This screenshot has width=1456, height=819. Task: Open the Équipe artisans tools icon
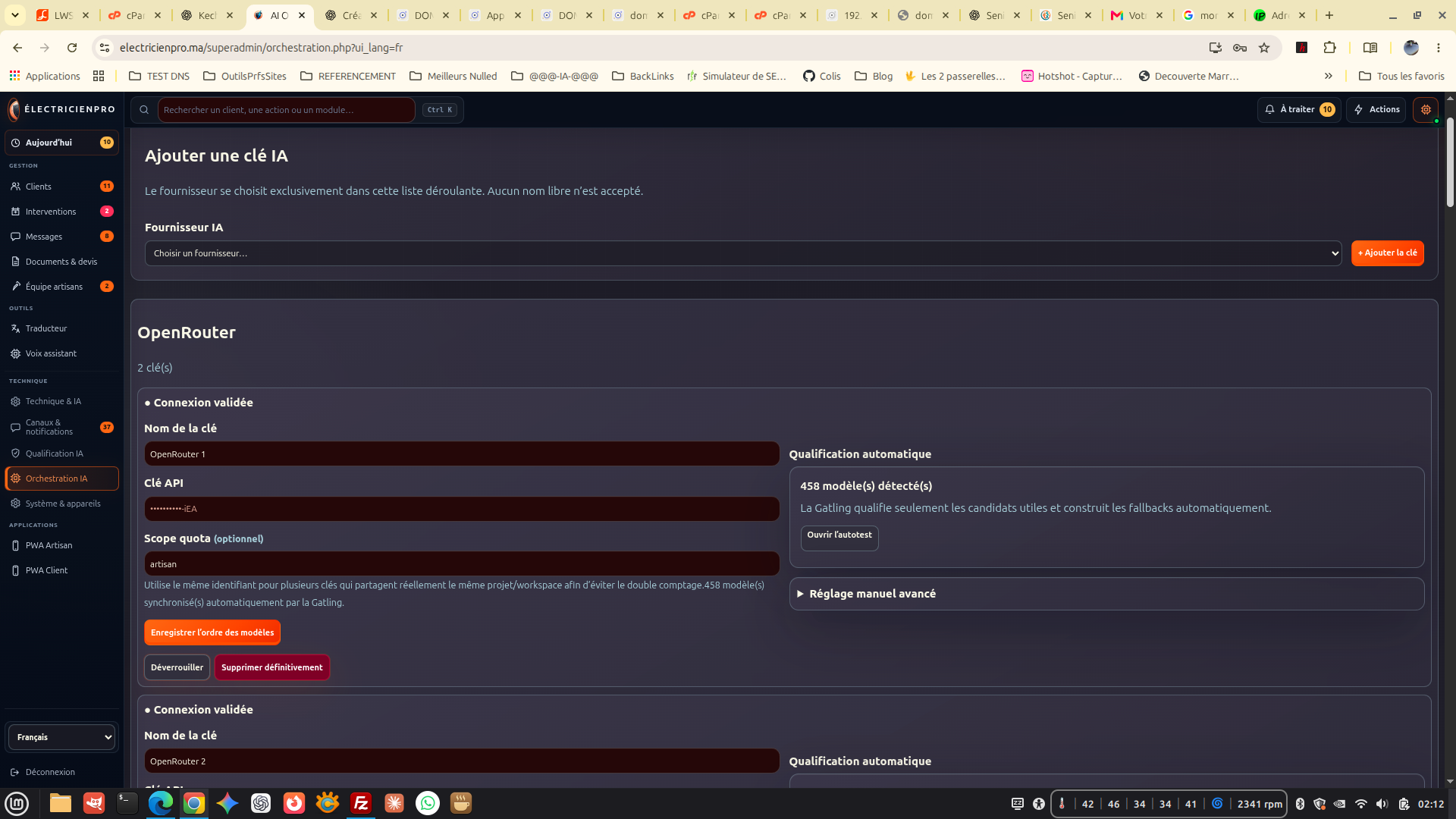pos(15,287)
